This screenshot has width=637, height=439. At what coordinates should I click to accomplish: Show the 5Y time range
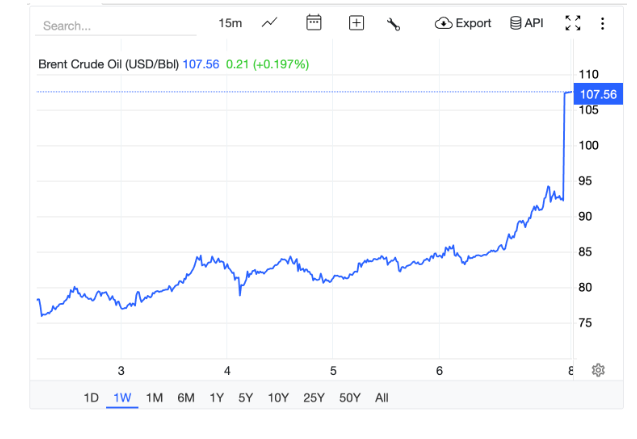click(x=245, y=398)
